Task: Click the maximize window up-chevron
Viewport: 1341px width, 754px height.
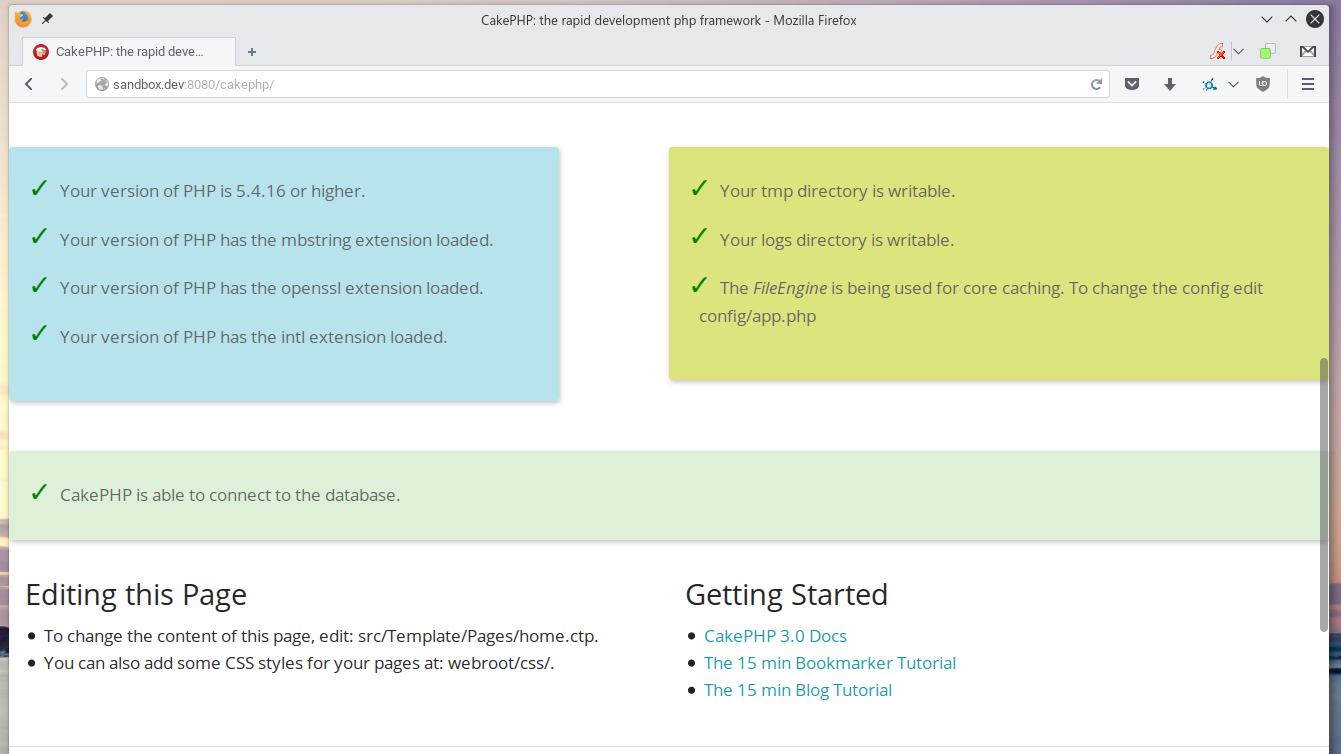Action: (1291, 19)
